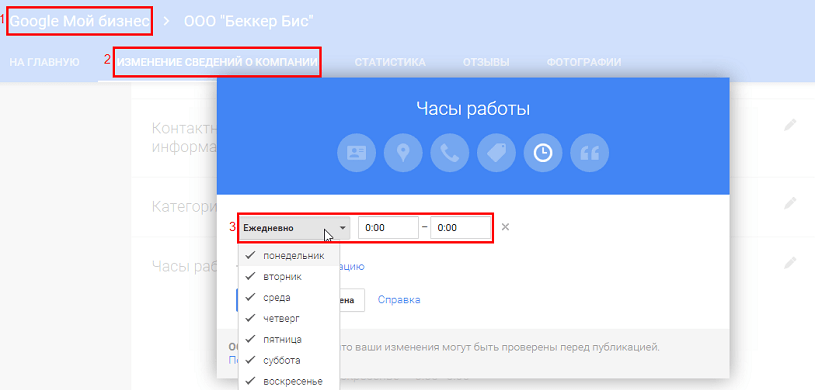Edit working hours via pencil icon

pos(790,263)
